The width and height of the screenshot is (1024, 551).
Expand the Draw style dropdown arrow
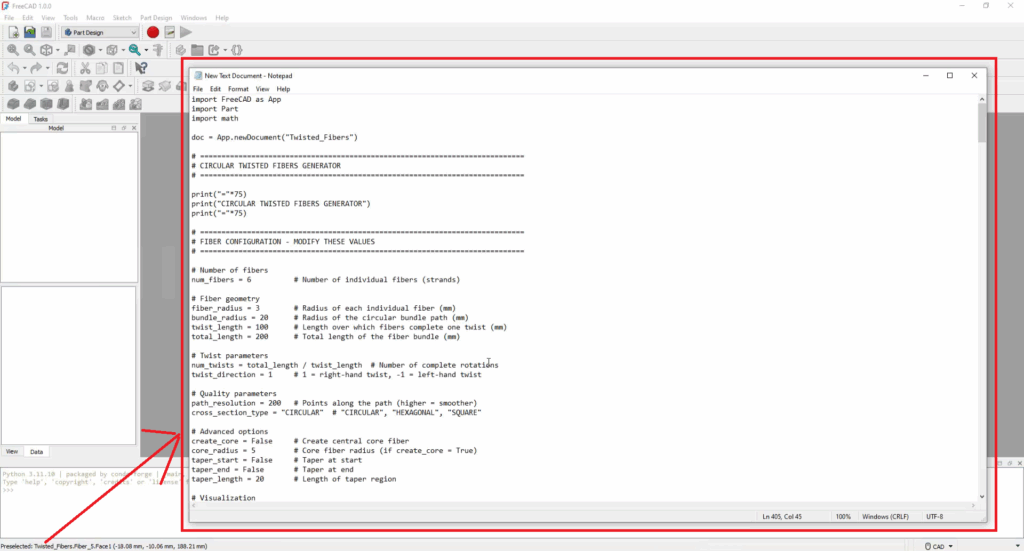coord(100,50)
